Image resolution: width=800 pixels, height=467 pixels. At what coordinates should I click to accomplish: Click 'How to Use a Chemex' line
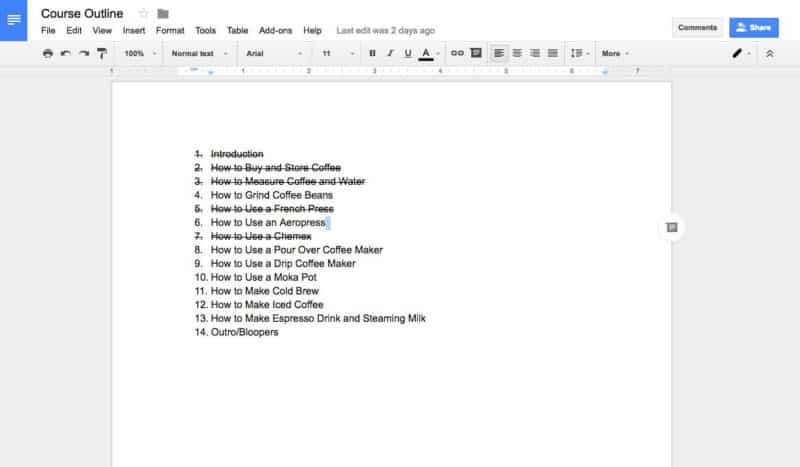point(261,237)
